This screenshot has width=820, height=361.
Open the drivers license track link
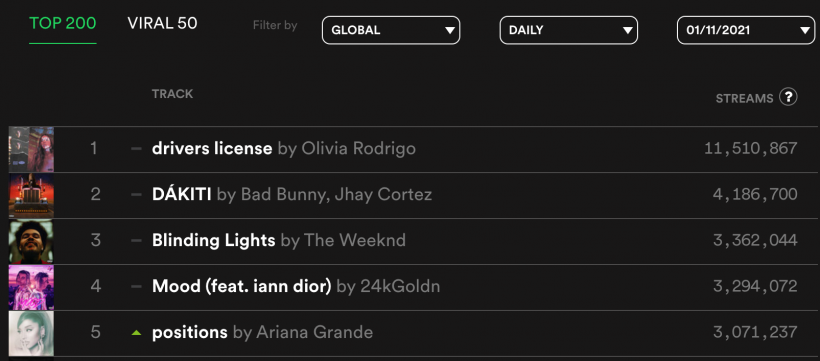pyautogui.click(x=212, y=149)
